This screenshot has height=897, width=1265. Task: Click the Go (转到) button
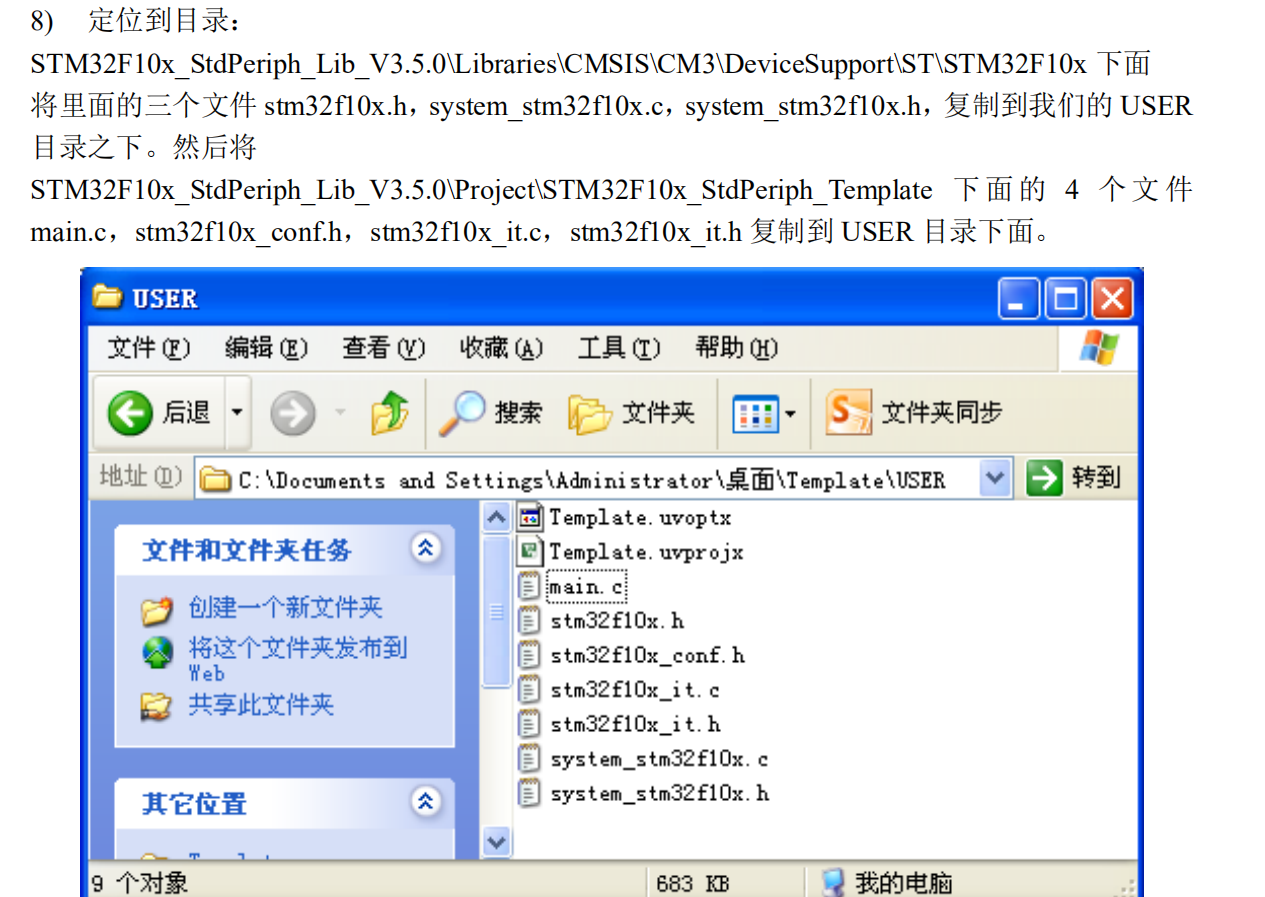1074,479
